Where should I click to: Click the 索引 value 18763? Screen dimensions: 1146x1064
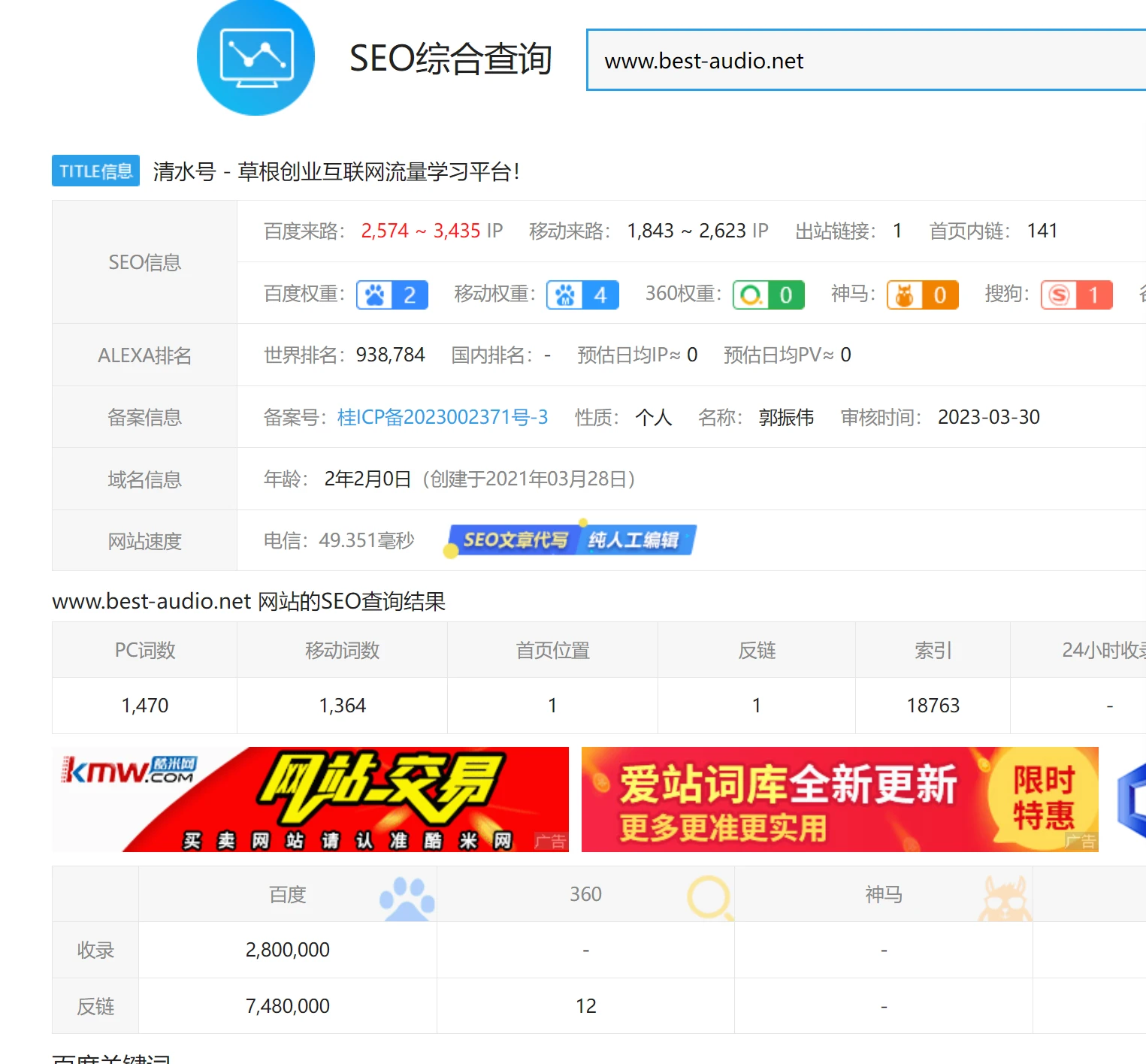933,706
